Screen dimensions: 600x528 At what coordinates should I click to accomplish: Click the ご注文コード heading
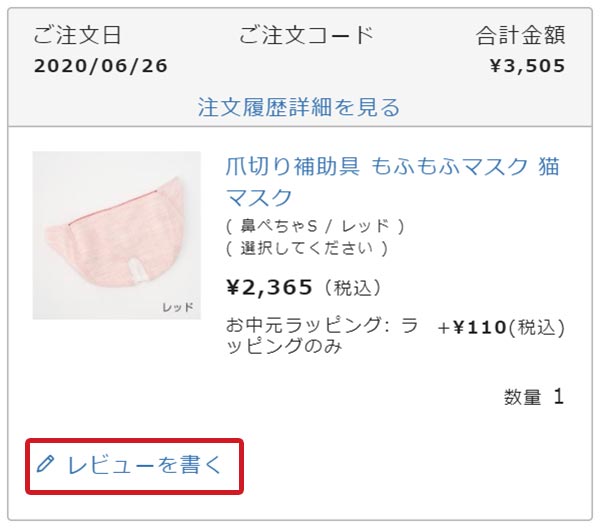[x=305, y=36]
